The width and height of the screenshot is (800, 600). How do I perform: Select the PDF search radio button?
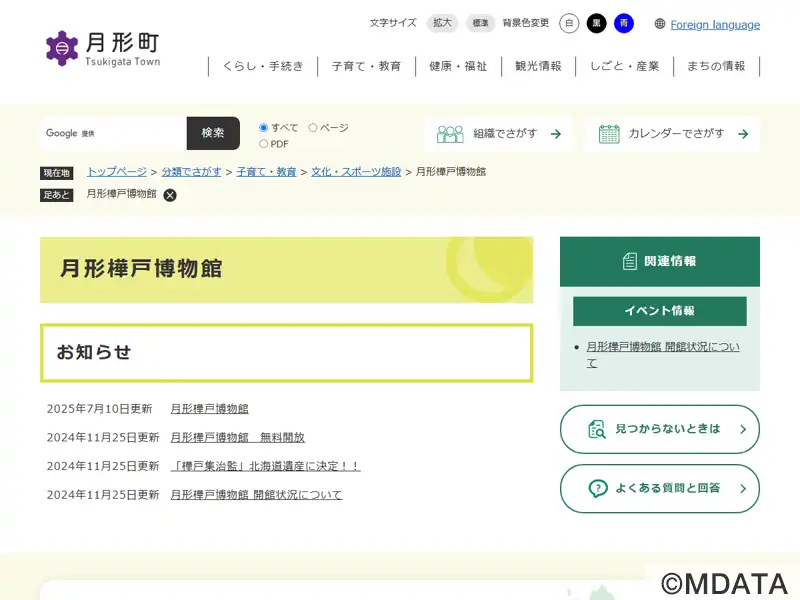tap(264, 144)
